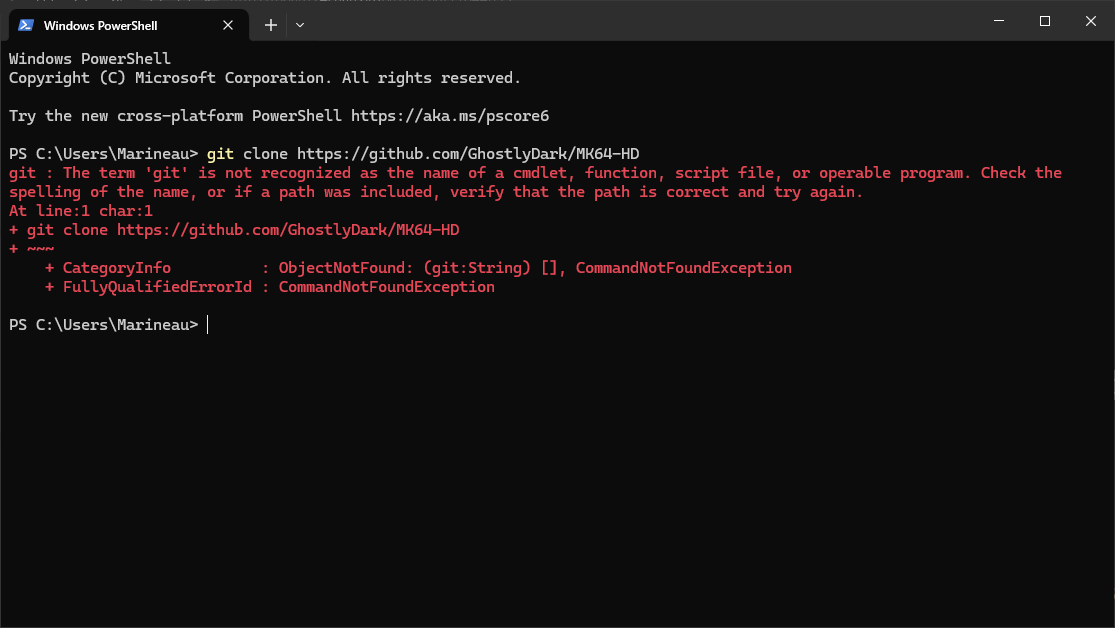Click the 'Copyright (C) Microsoft Corporation' line
The height and width of the screenshot is (628, 1115).
pyautogui.click(x=265, y=78)
